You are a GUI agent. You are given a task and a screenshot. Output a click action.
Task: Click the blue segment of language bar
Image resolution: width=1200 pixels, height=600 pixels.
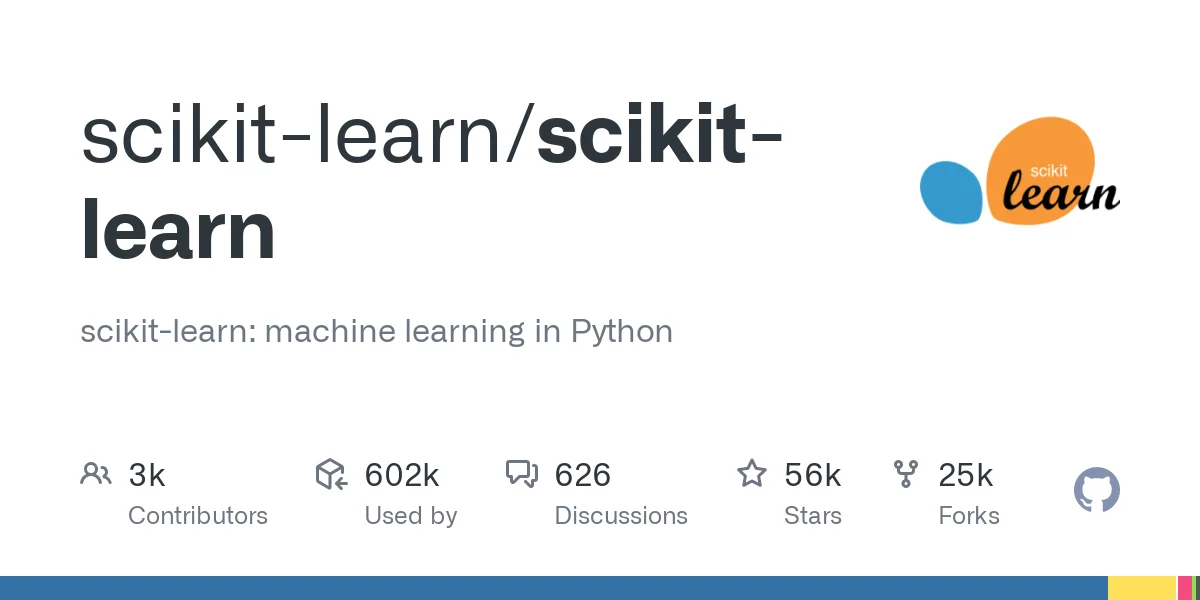point(550,588)
